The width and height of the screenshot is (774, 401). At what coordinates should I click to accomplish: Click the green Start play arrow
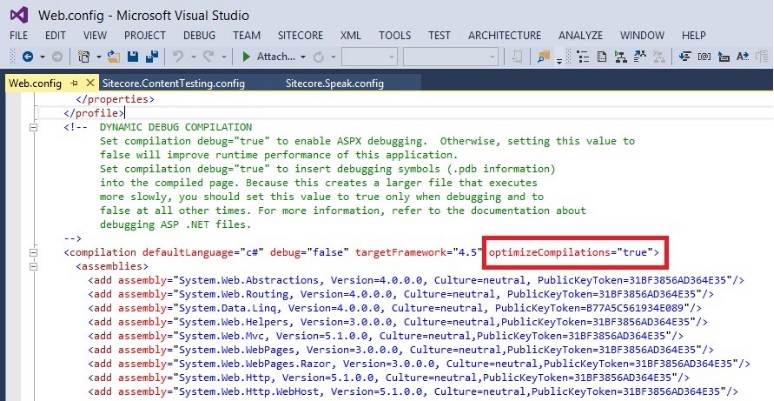coord(246,57)
